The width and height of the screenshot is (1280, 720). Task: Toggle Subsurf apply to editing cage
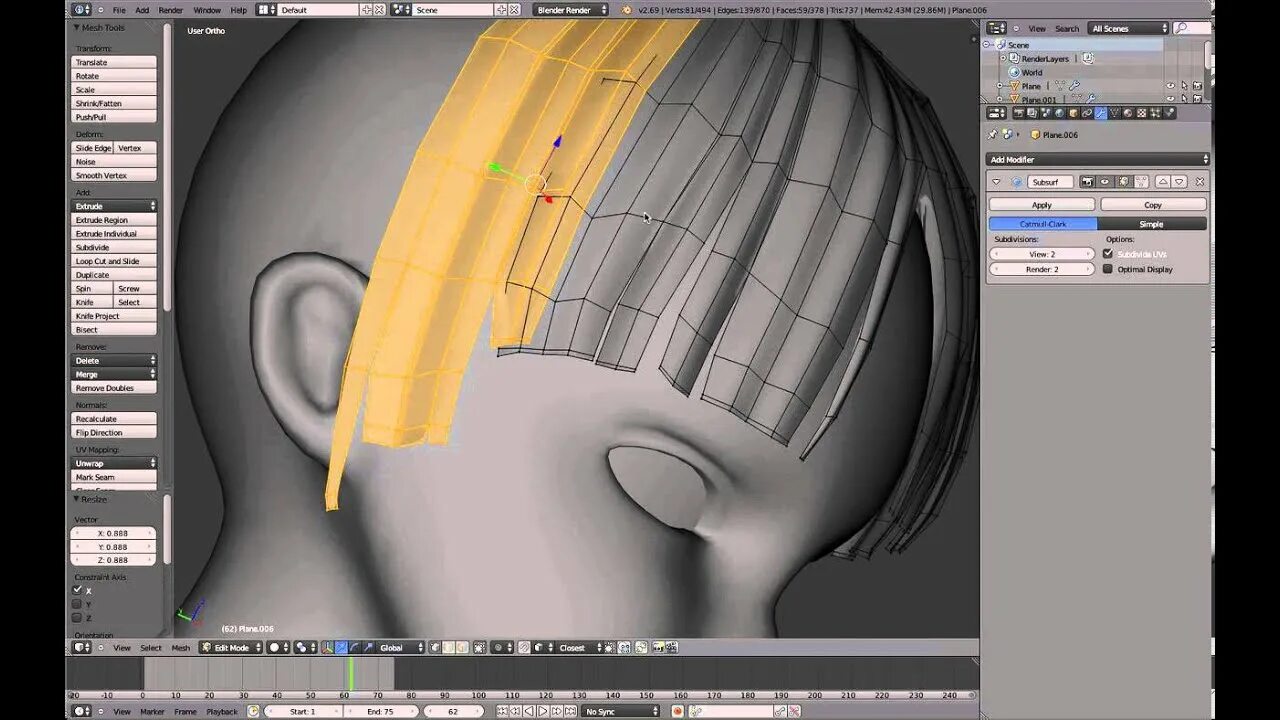pyautogui.click(x=1141, y=182)
